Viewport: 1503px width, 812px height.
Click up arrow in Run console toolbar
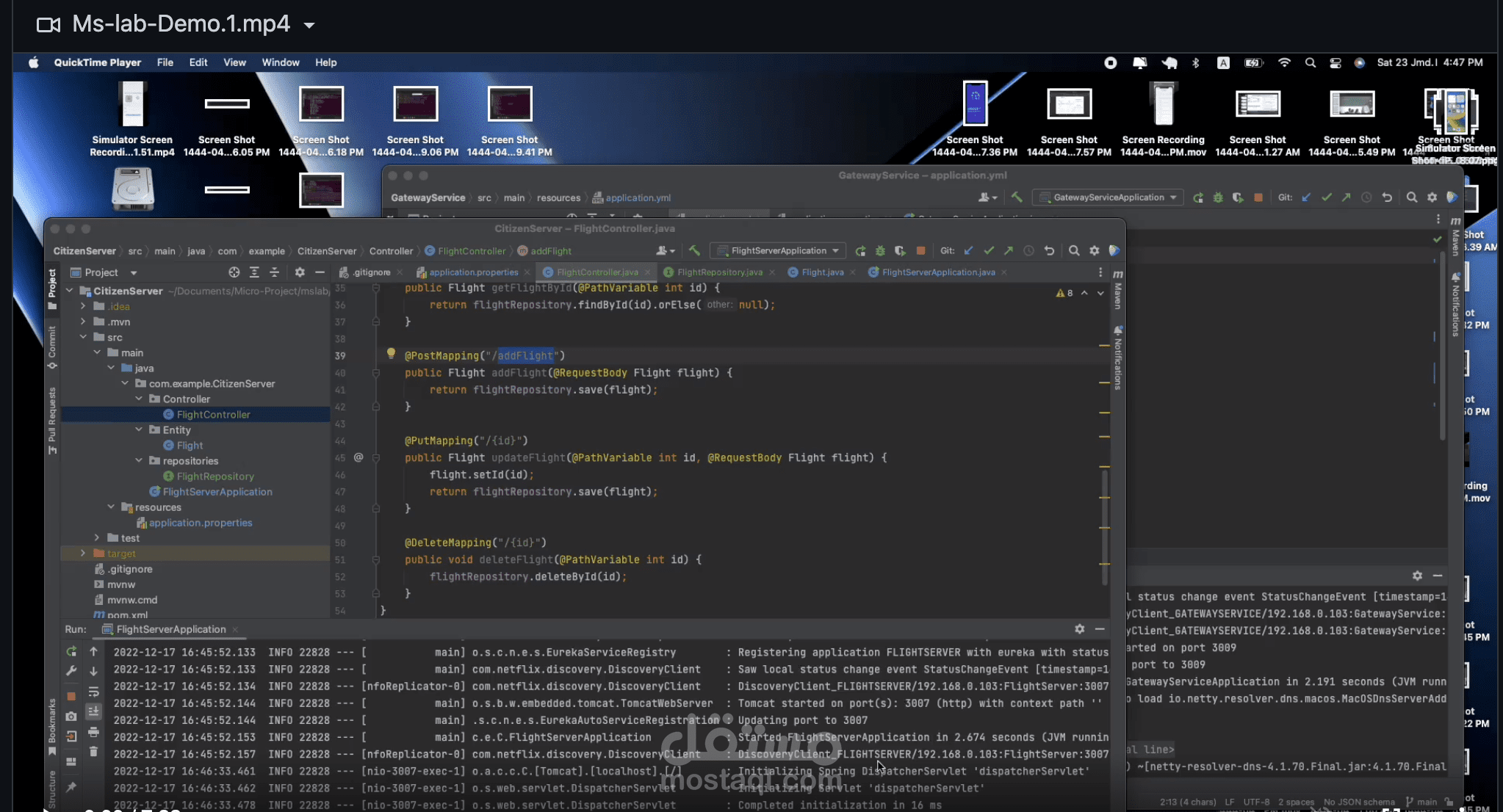click(94, 651)
